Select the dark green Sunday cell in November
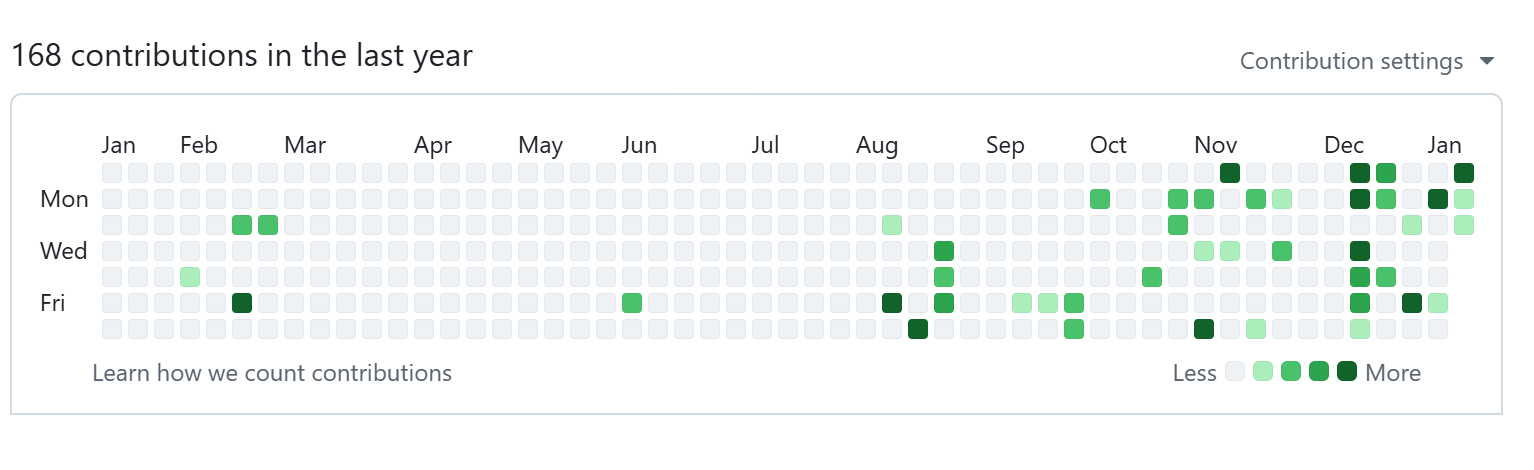The height and width of the screenshot is (470, 1534). tap(1230, 172)
